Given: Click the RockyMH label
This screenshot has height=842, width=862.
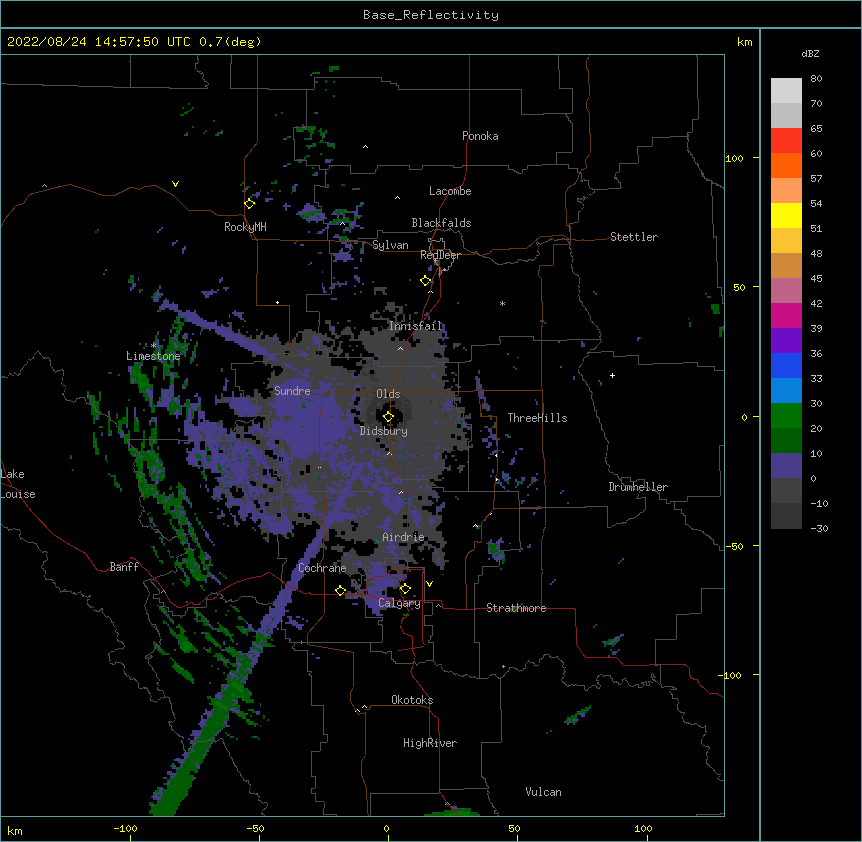Looking at the screenshot, I should click(x=245, y=227).
